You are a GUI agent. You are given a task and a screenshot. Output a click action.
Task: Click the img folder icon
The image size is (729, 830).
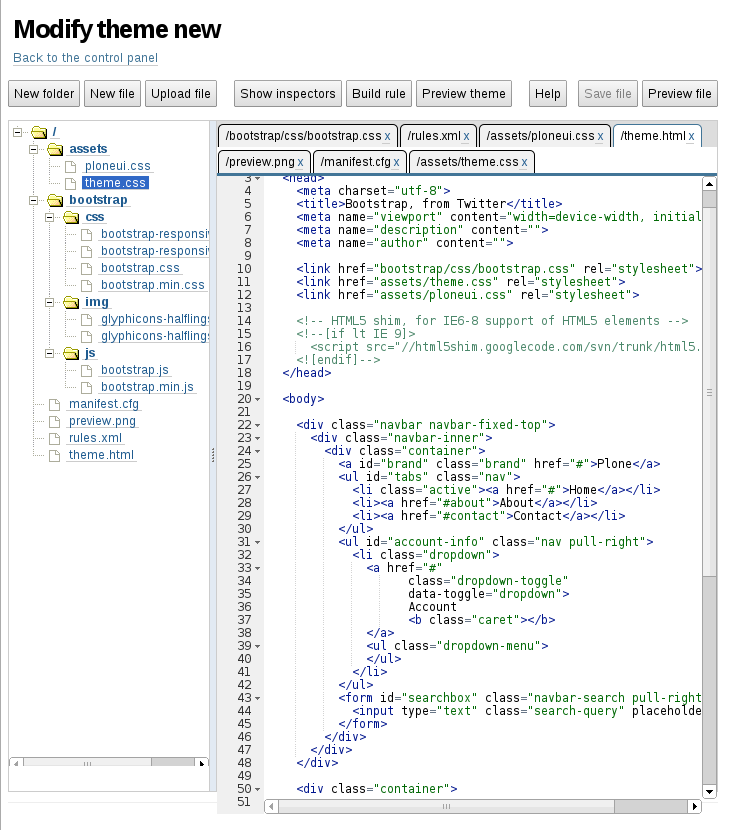(x=71, y=302)
